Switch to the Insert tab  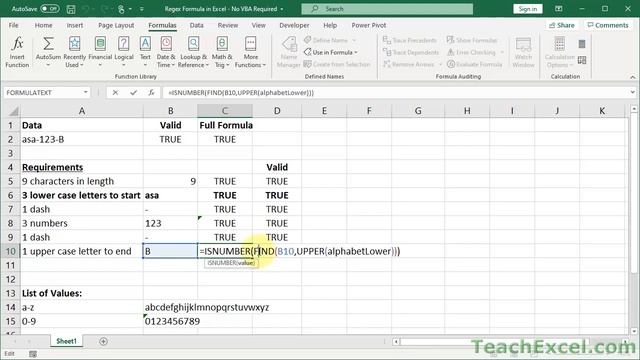click(75, 25)
